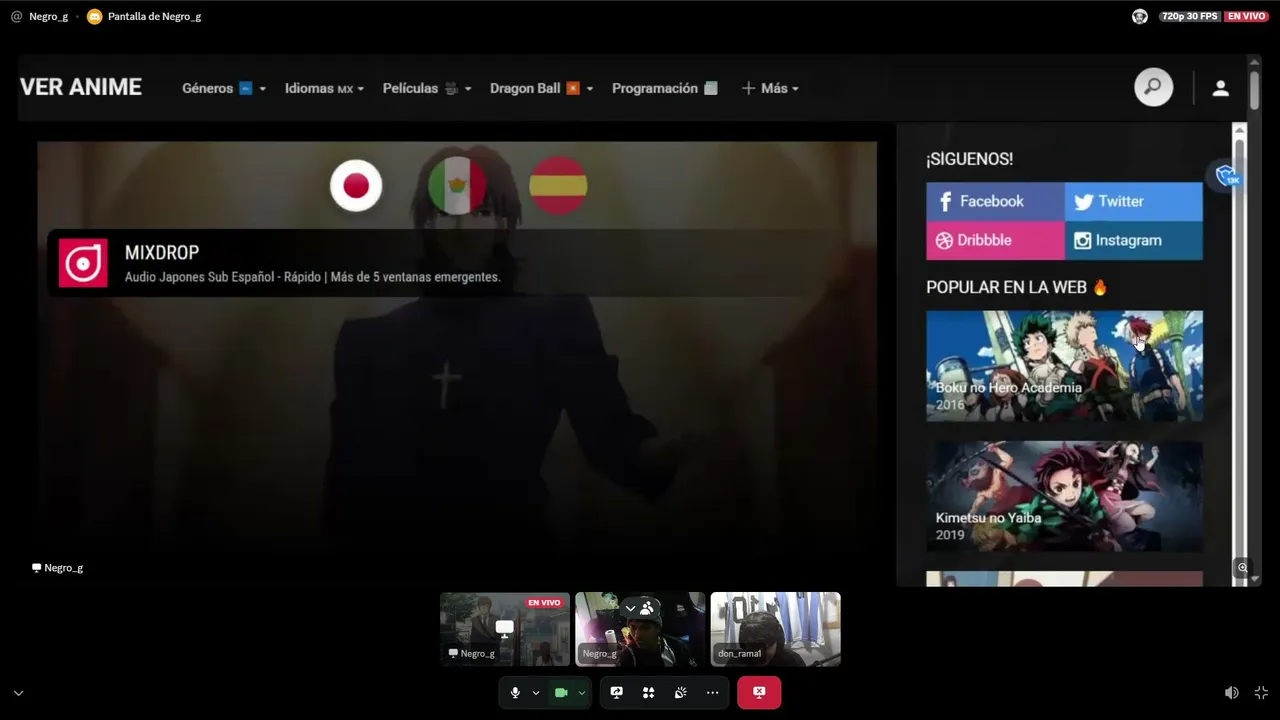Click the VER ANIME site logo

coord(81,87)
